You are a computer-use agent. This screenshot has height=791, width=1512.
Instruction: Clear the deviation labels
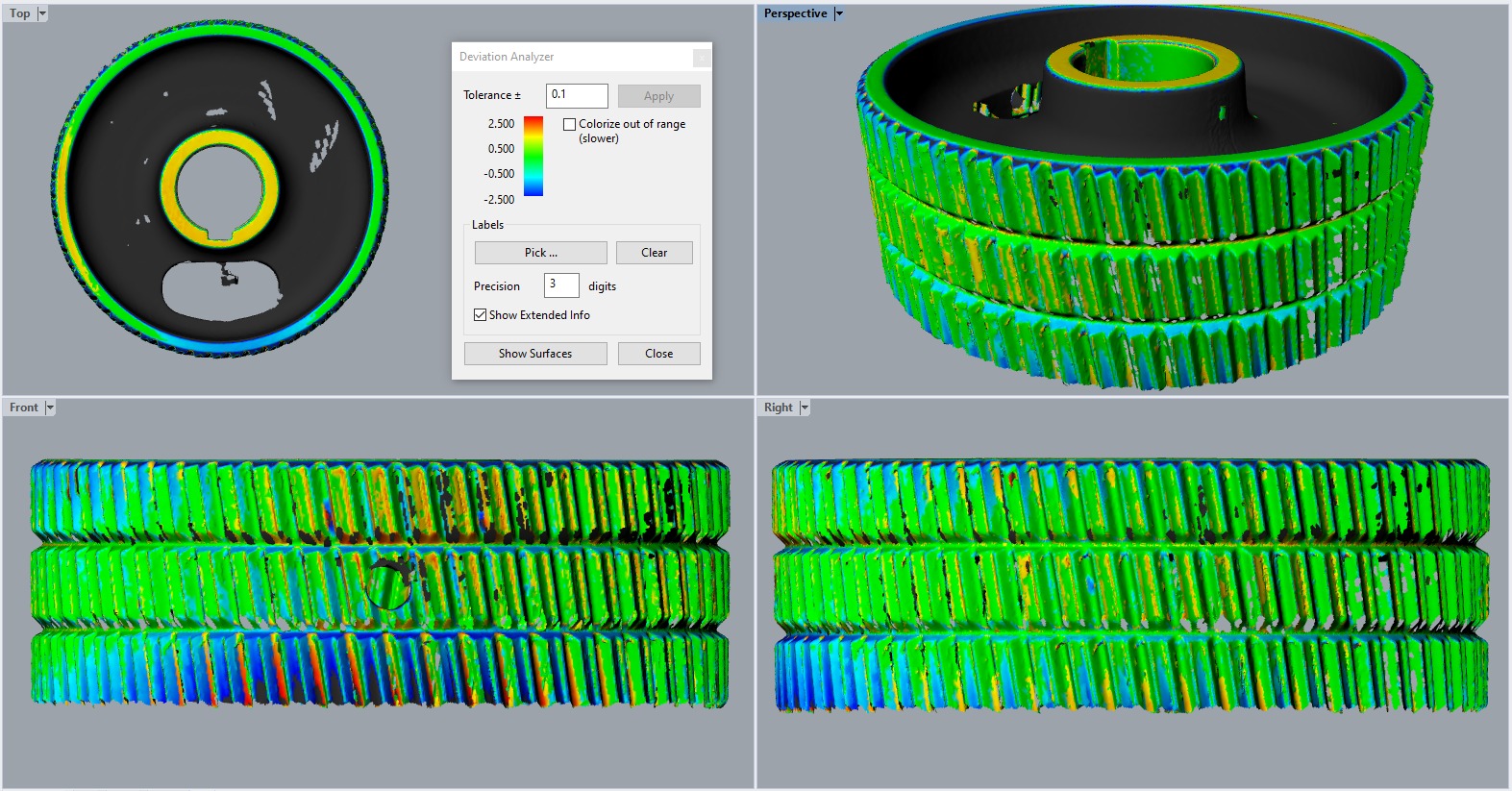[654, 253]
